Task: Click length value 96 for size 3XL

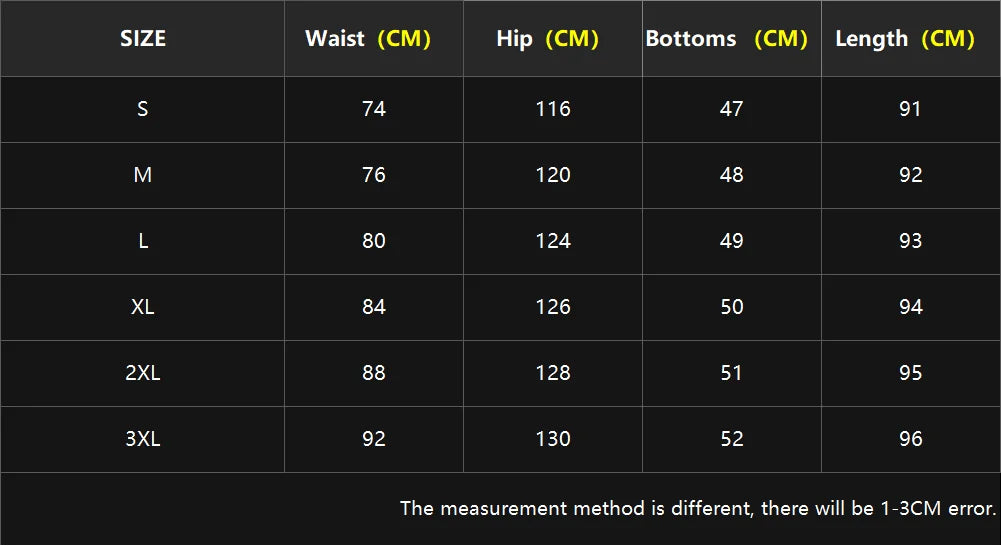Action: tap(910, 439)
